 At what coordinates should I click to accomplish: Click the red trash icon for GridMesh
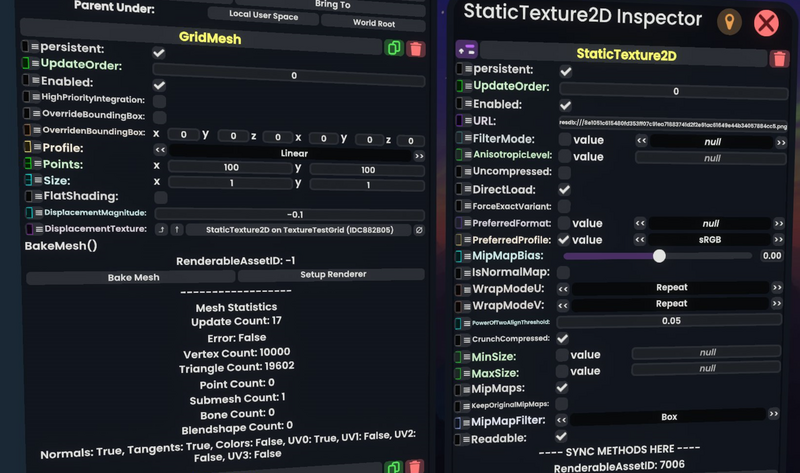tap(417, 48)
